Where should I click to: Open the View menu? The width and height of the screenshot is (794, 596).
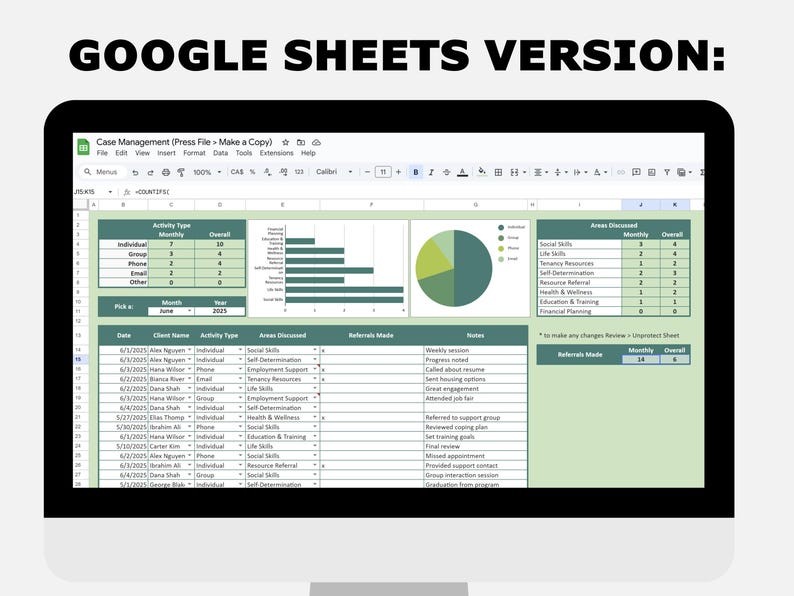click(x=142, y=153)
